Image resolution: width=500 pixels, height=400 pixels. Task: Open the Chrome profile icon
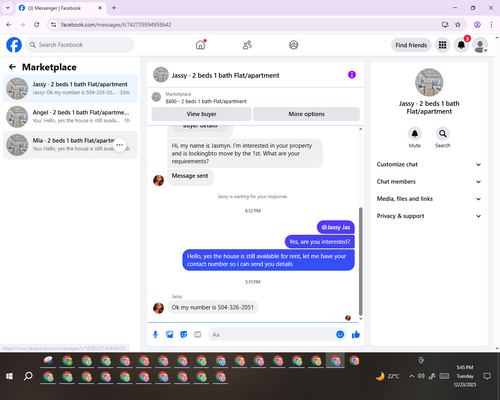[477, 24]
